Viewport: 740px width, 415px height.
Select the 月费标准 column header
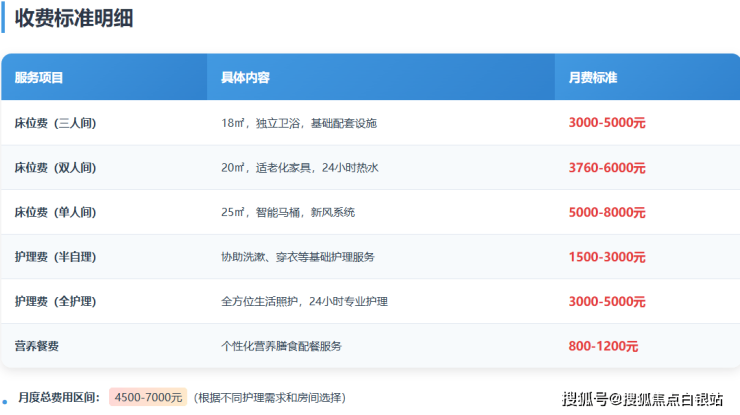point(593,78)
